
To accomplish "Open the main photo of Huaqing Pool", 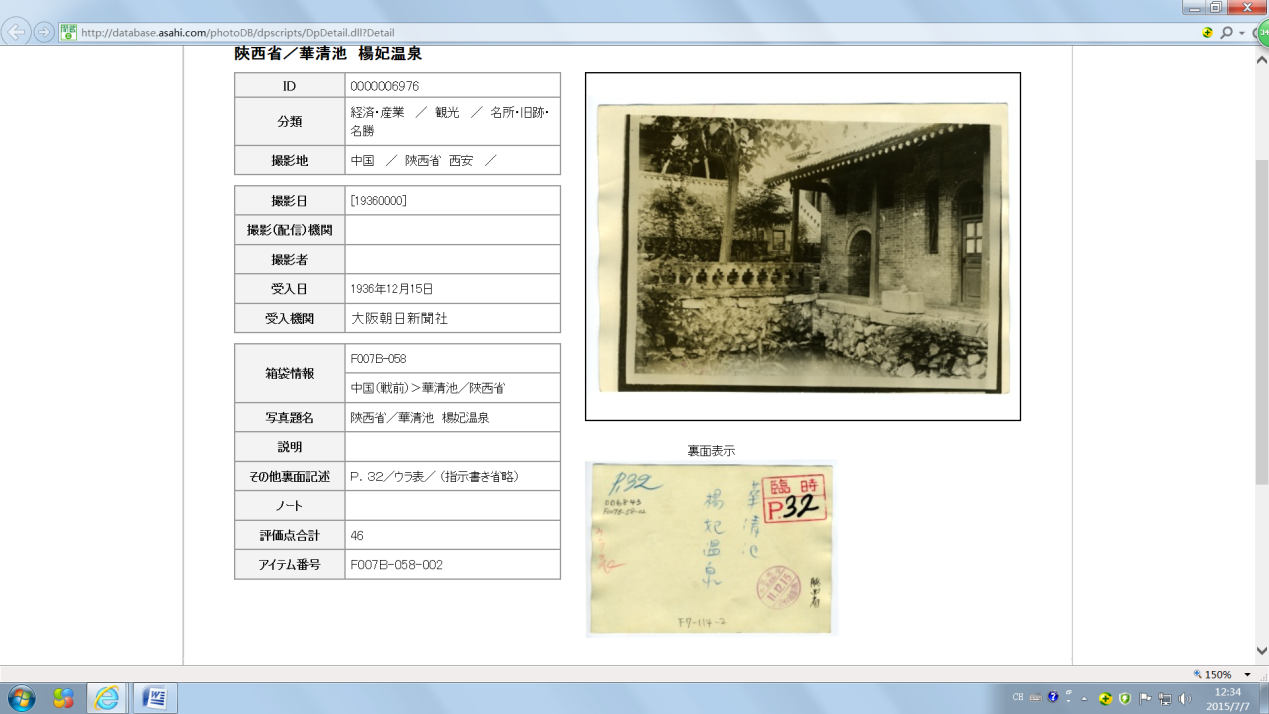I will click(802, 246).
